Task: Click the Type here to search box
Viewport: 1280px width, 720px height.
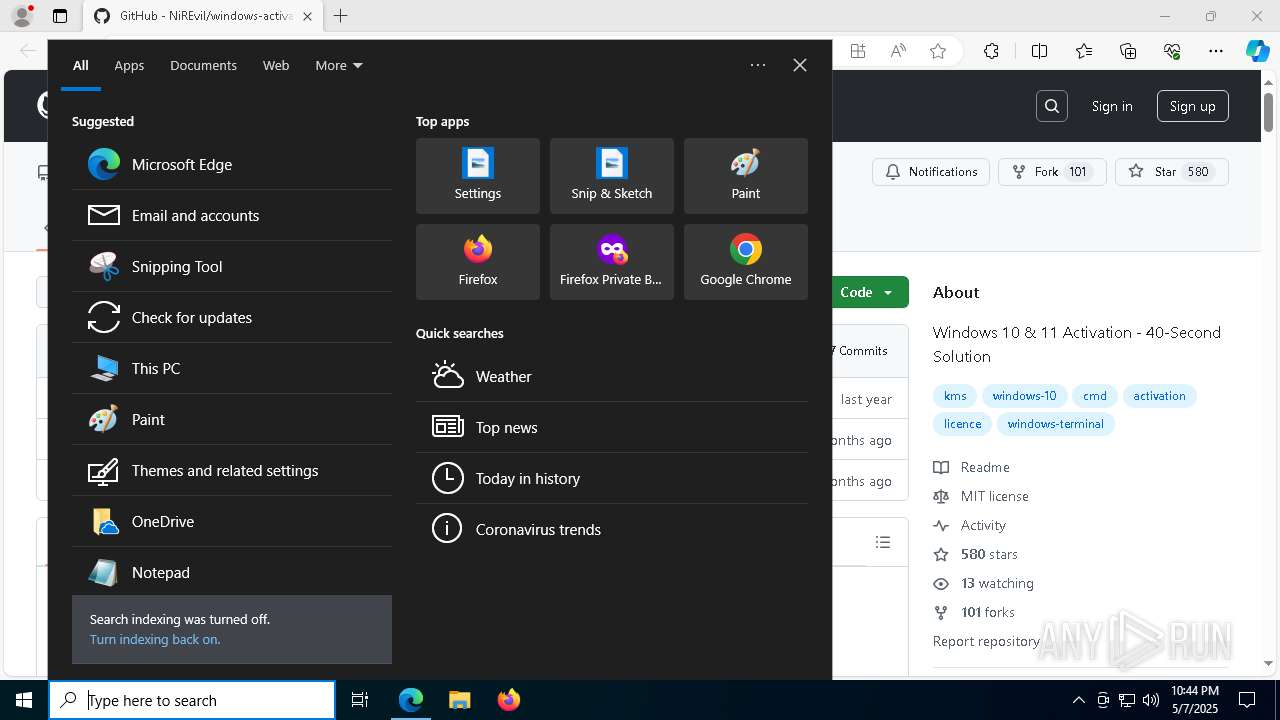Action: pyautogui.click(x=192, y=700)
